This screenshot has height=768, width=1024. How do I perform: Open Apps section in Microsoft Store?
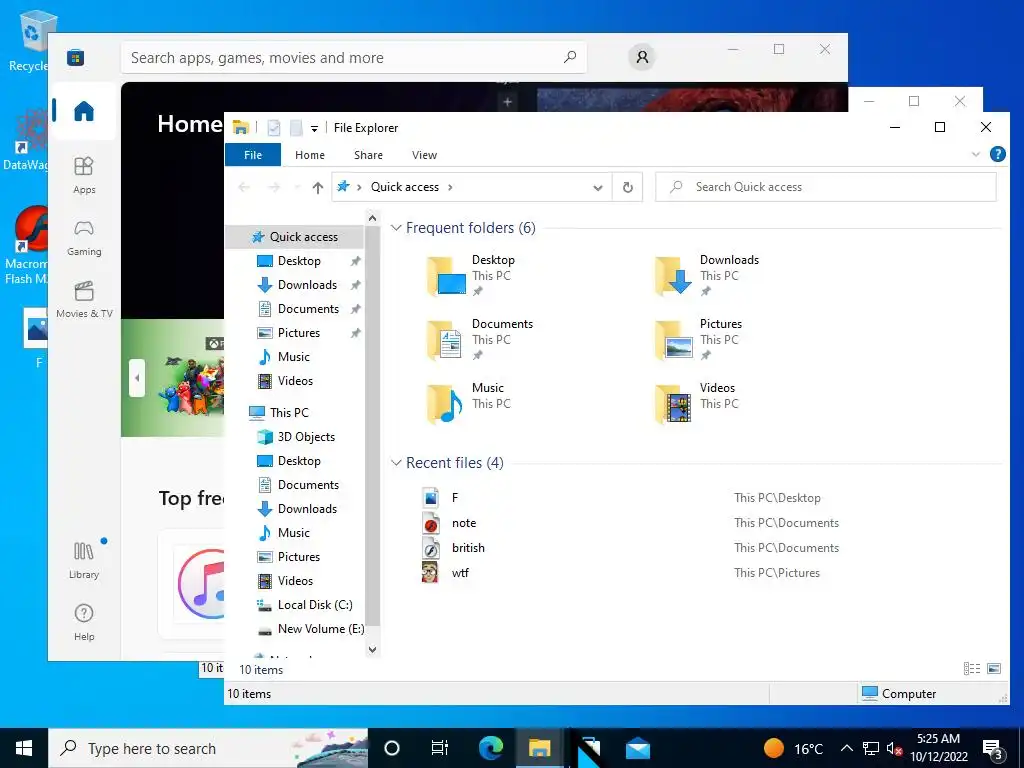click(84, 175)
